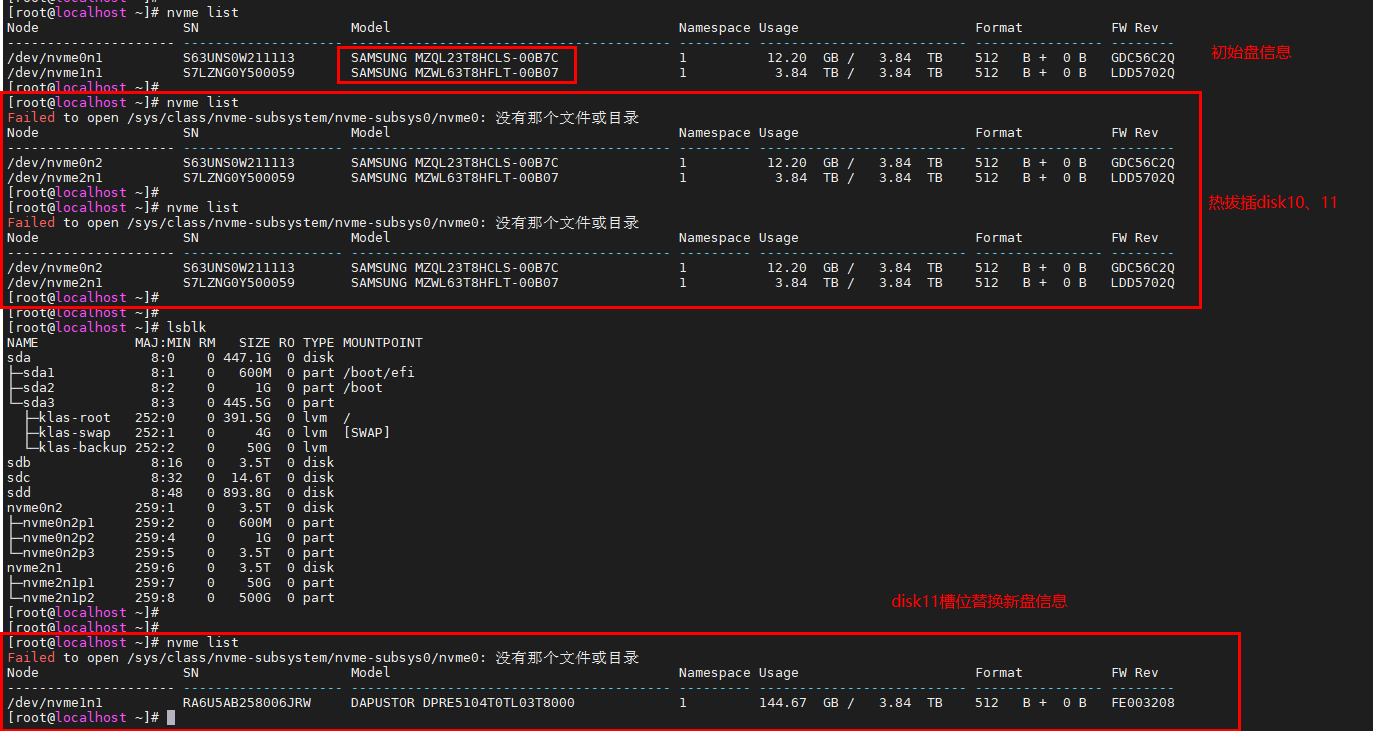Click the DAPUSTOR DPRE5104T0TL03T8000 model name

tap(462, 702)
